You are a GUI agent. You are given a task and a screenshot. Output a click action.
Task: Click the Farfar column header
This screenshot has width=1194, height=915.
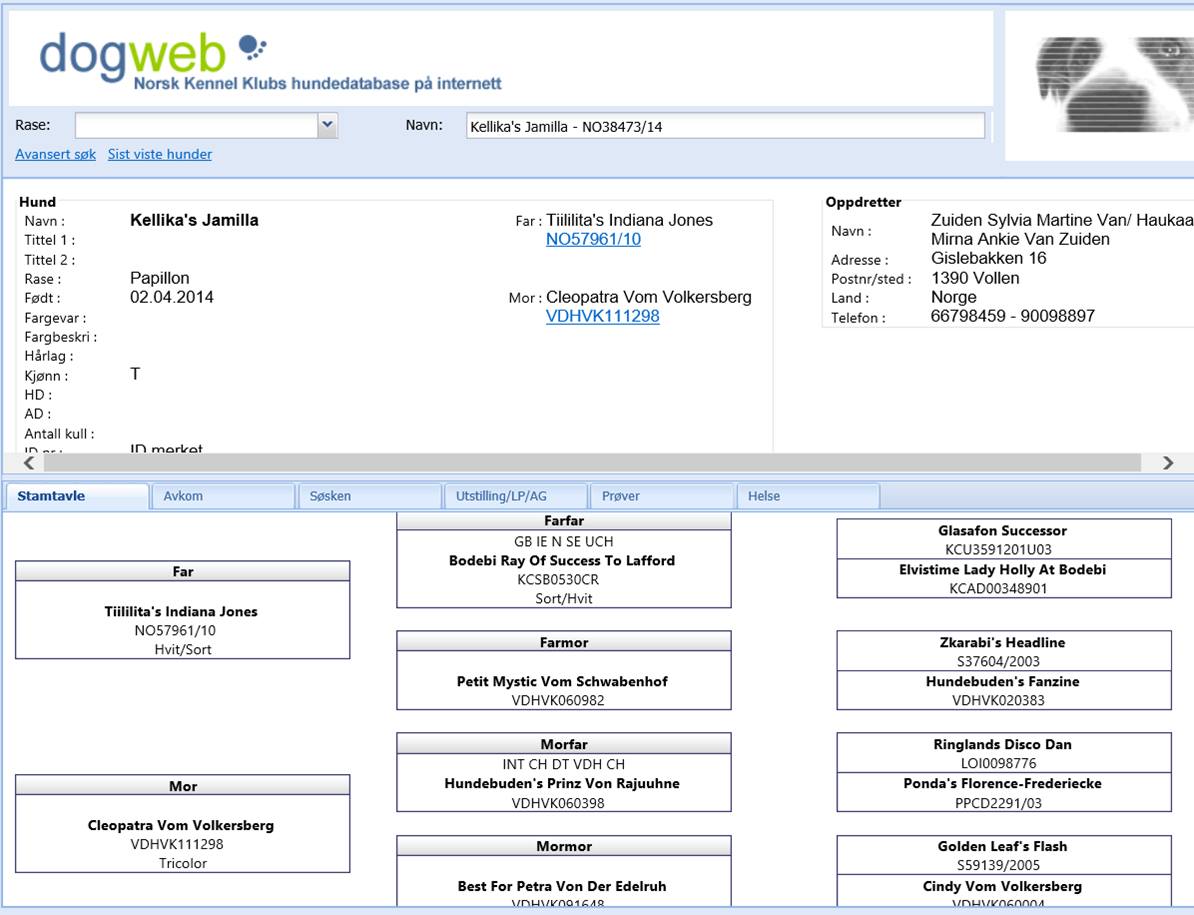563,521
